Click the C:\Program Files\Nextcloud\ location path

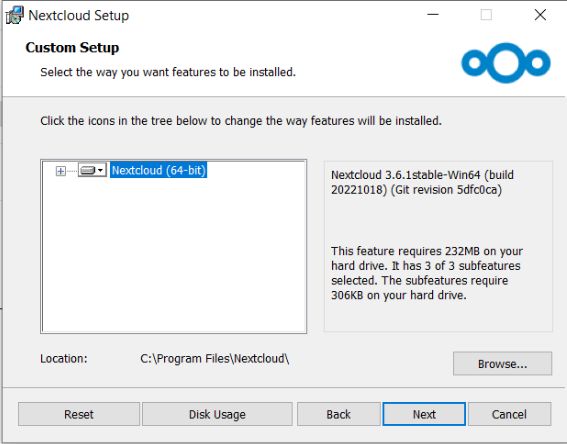pyautogui.click(x=215, y=359)
